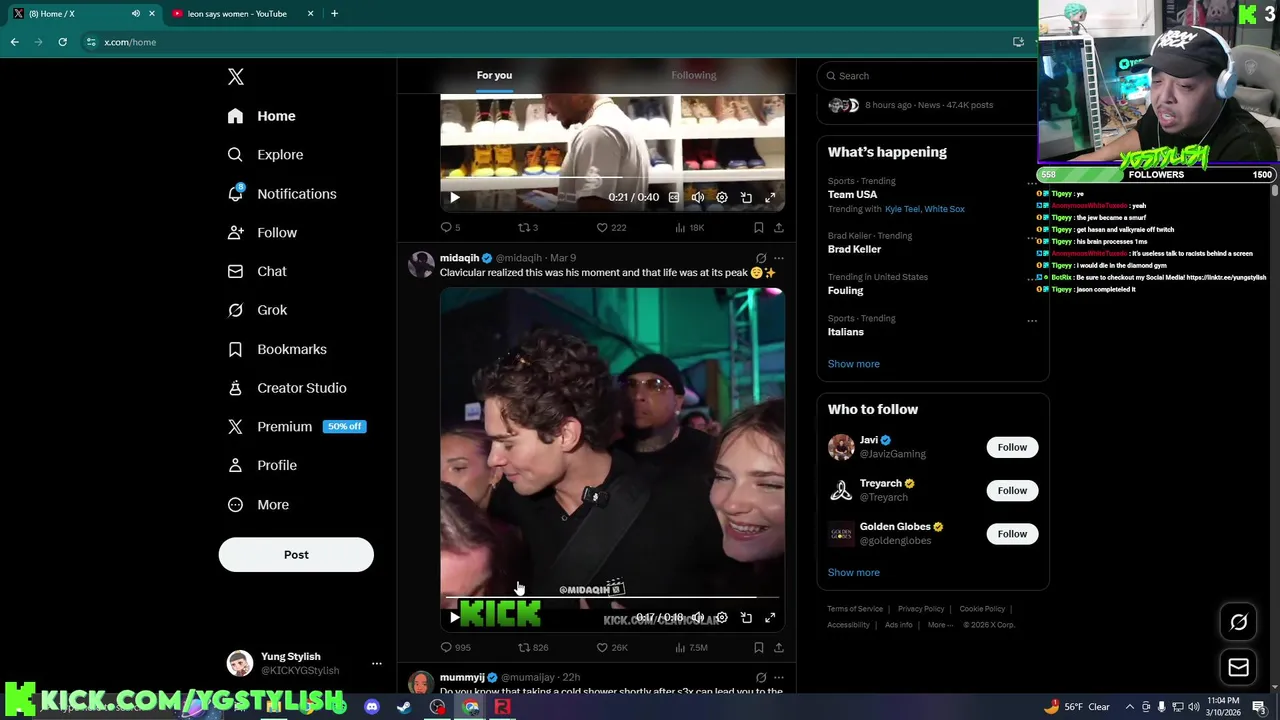Open Chat from the sidebar
This screenshot has height=720, width=1280.
pos(257,271)
